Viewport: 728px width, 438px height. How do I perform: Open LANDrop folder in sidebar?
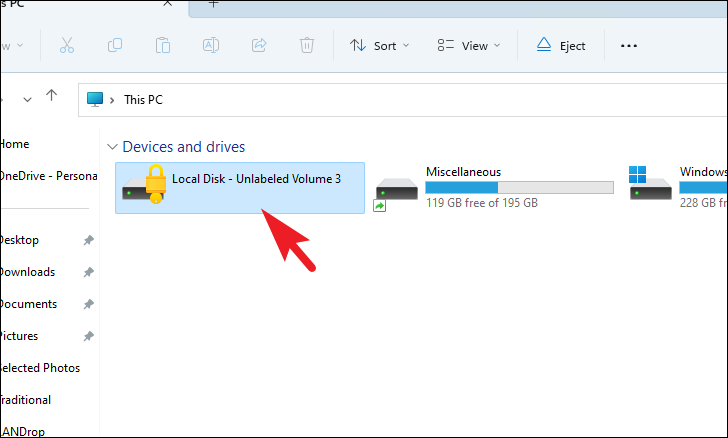coord(22,431)
